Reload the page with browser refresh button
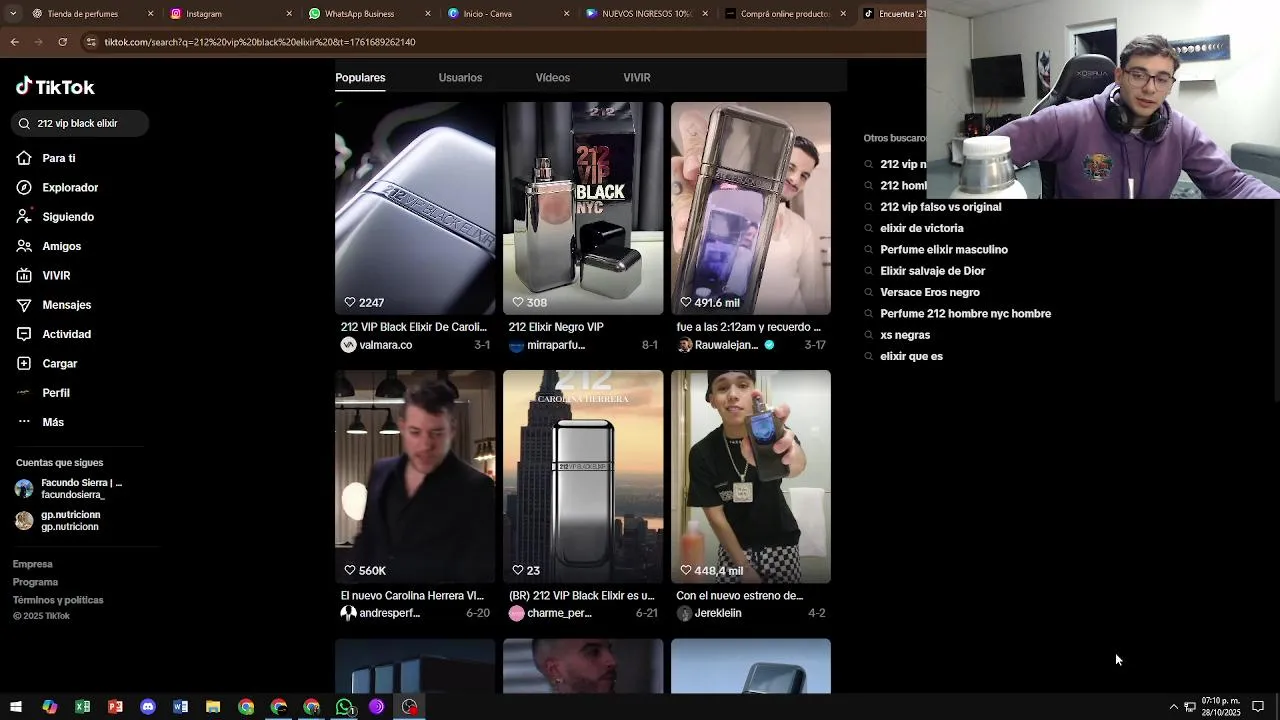The width and height of the screenshot is (1280, 720). click(x=63, y=42)
